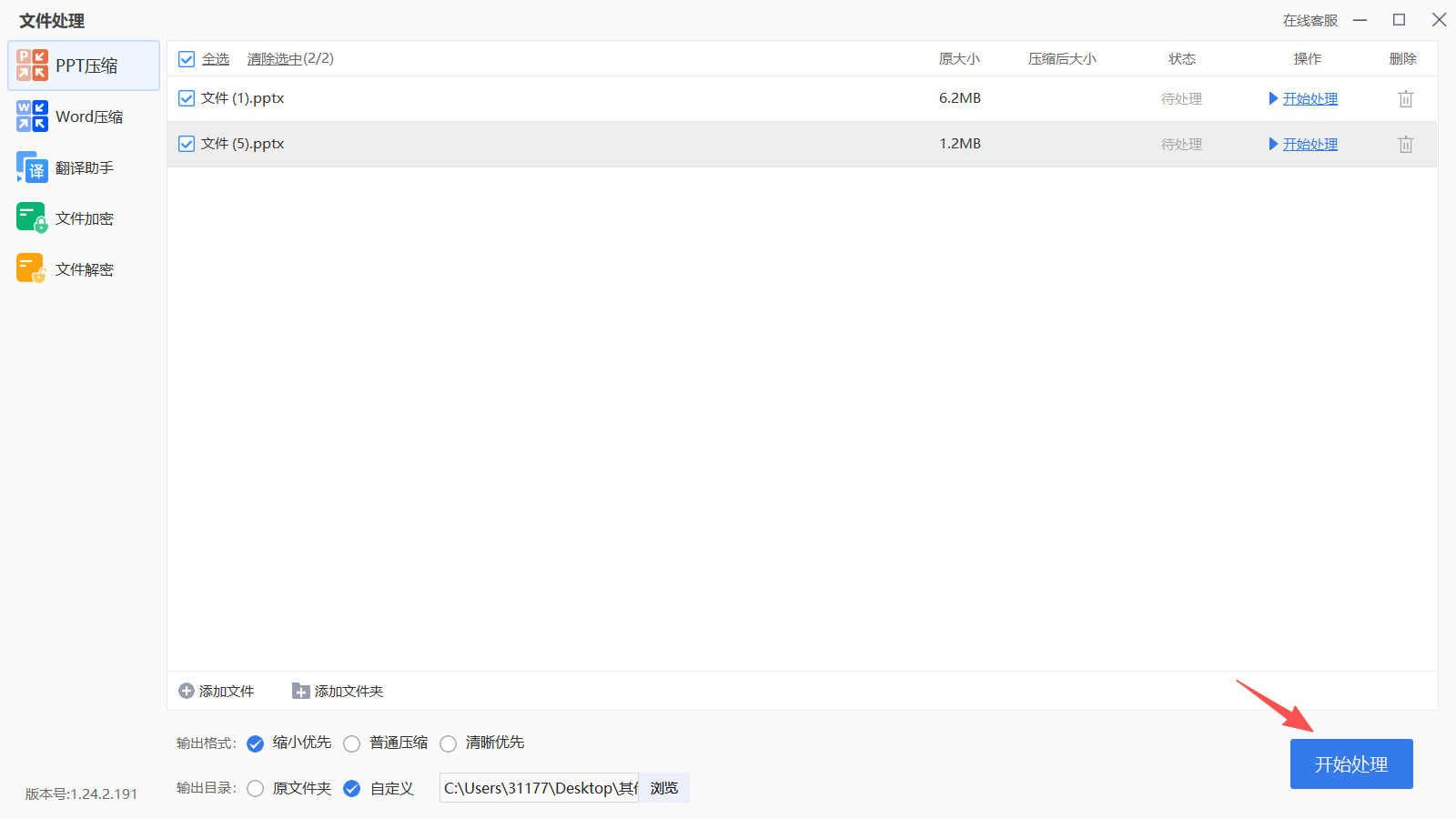
Task: Click the 6.2MB size value
Action: pyautogui.click(x=960, y=98)
